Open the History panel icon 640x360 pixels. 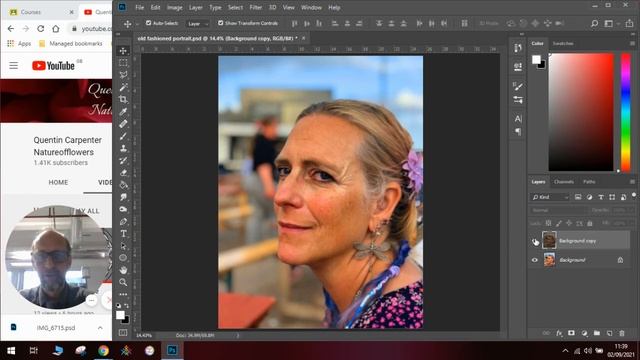(x=518, y=48)
